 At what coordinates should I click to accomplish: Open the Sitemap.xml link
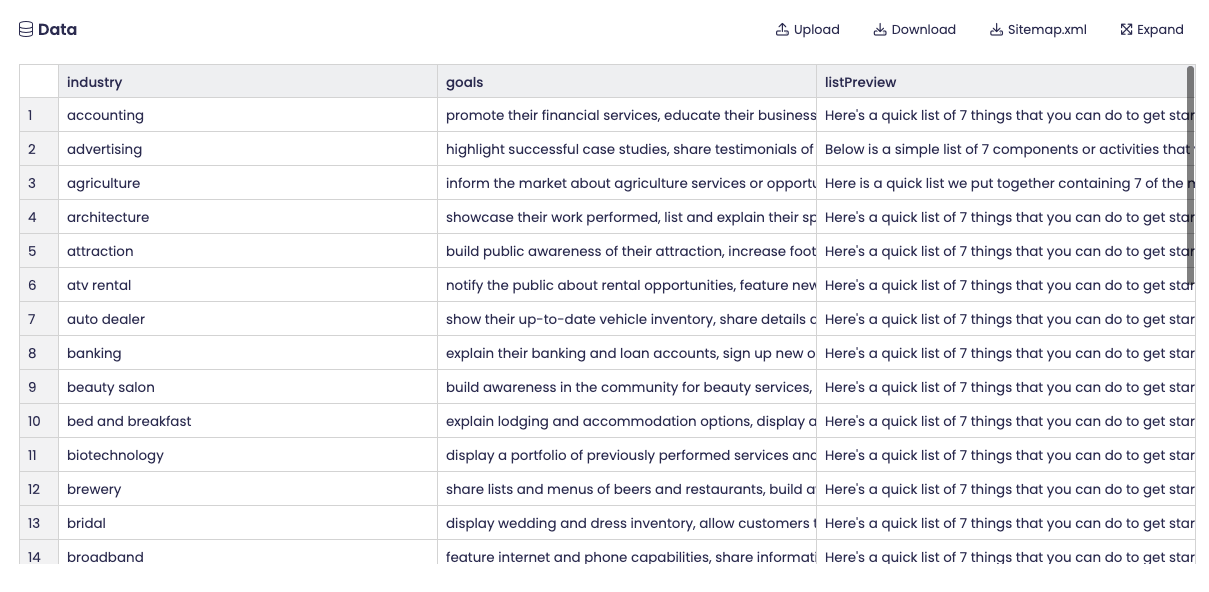coord(1046,29)
